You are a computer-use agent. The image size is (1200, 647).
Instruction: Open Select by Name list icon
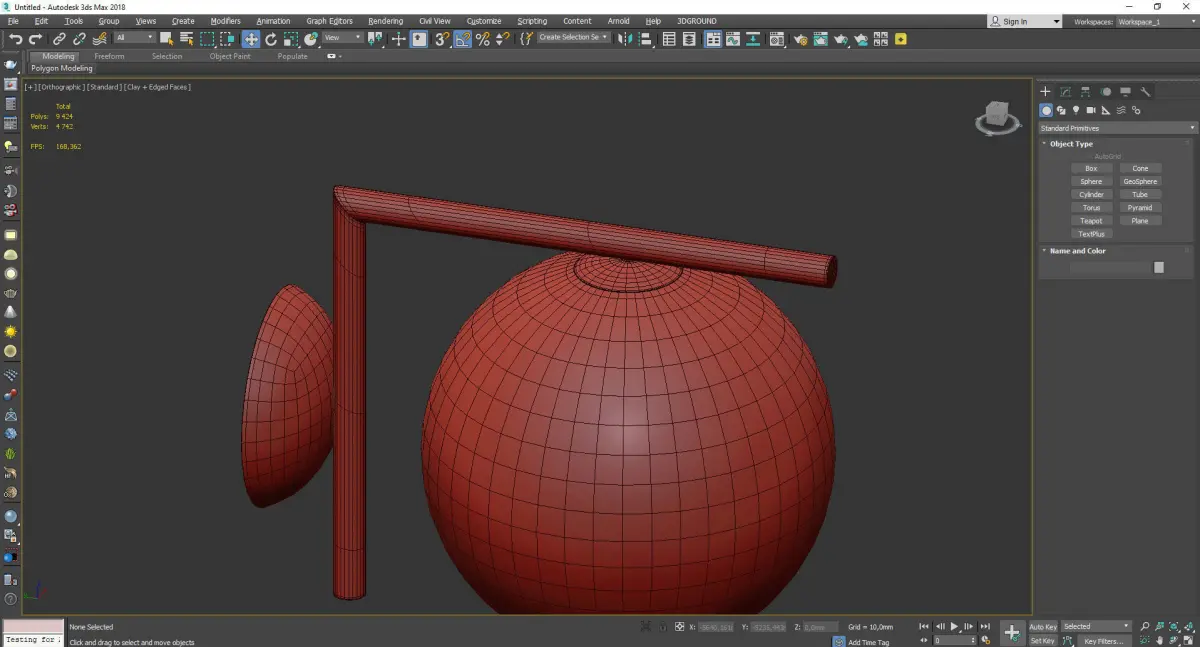coord(187,39)
